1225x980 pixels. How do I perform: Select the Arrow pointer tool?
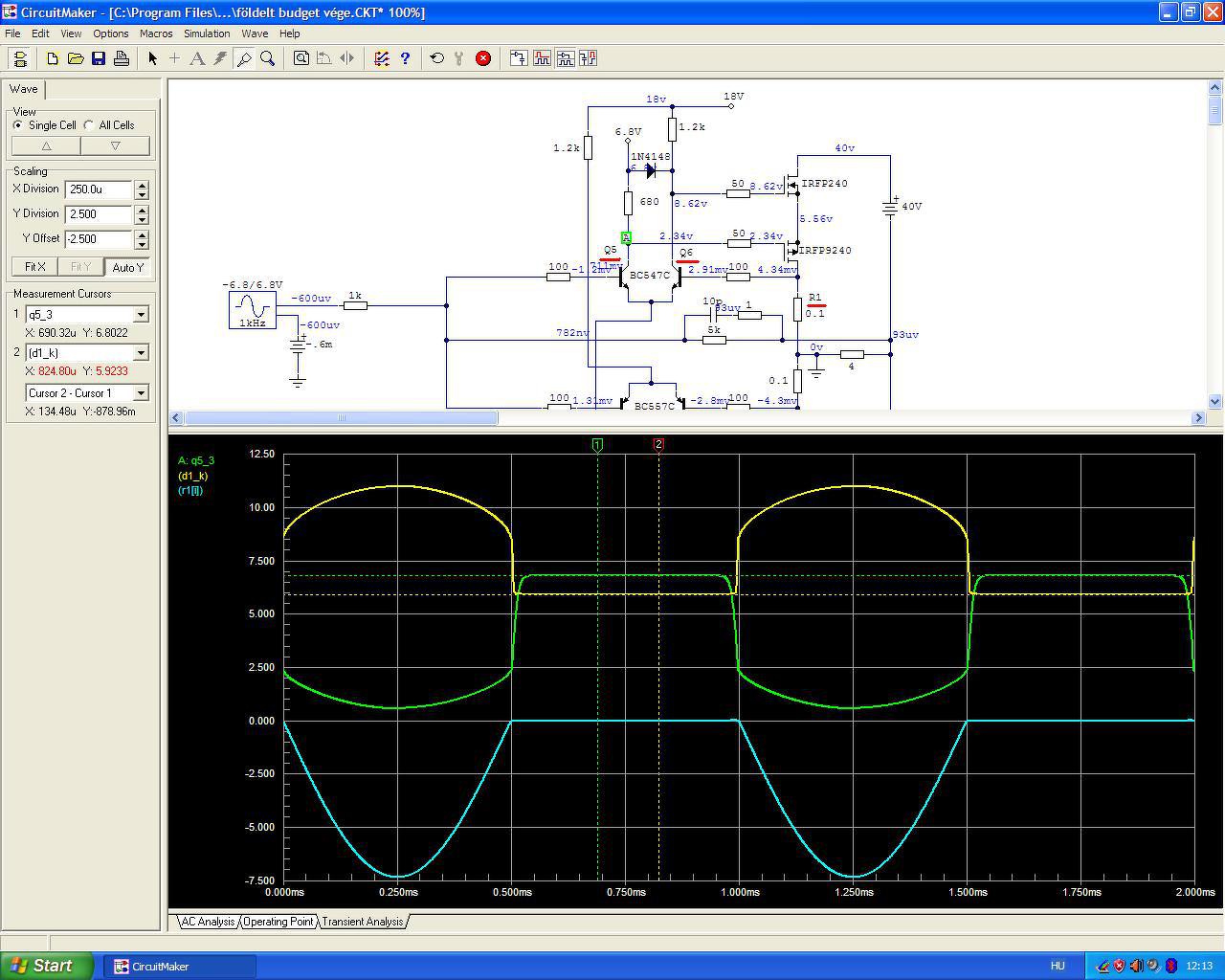[x=152, y=58]
